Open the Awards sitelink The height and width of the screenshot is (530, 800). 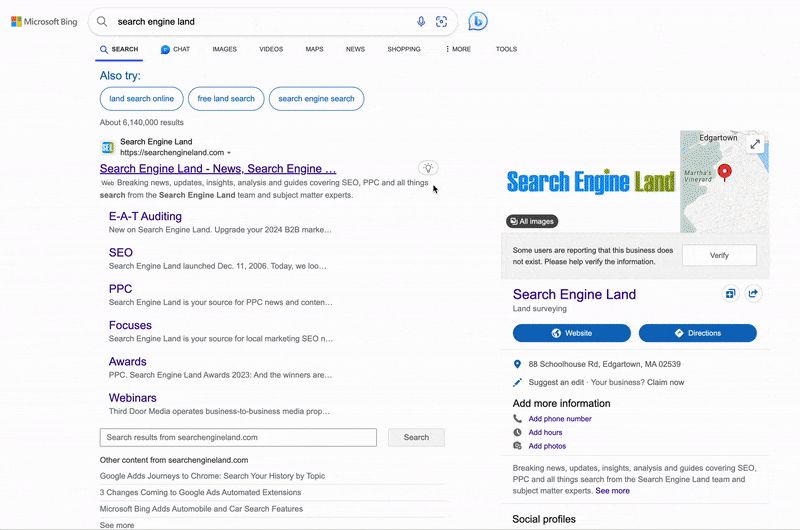(x=128, y=361)
